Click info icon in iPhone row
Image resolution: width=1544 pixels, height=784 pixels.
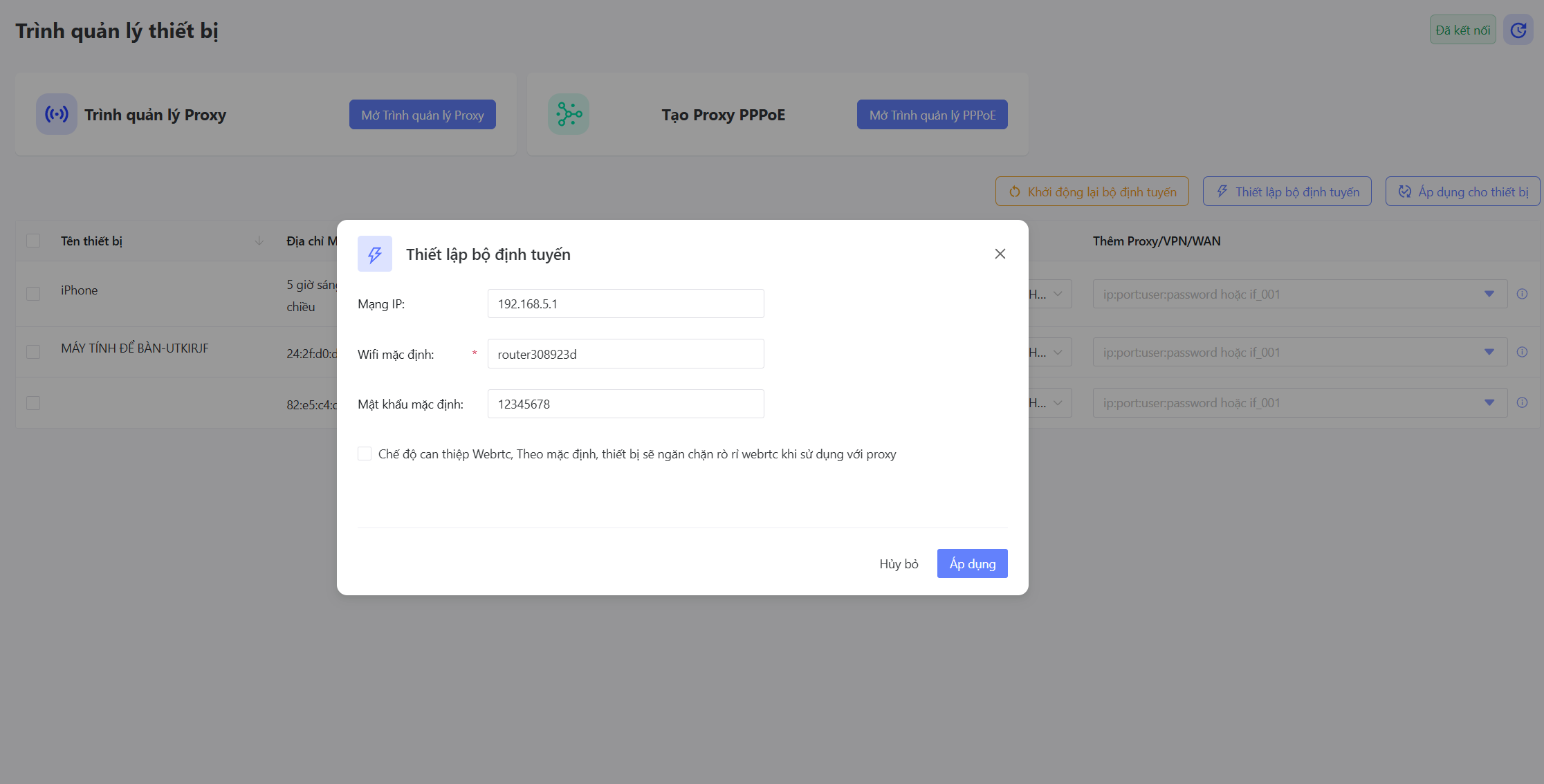(1522, 294)
